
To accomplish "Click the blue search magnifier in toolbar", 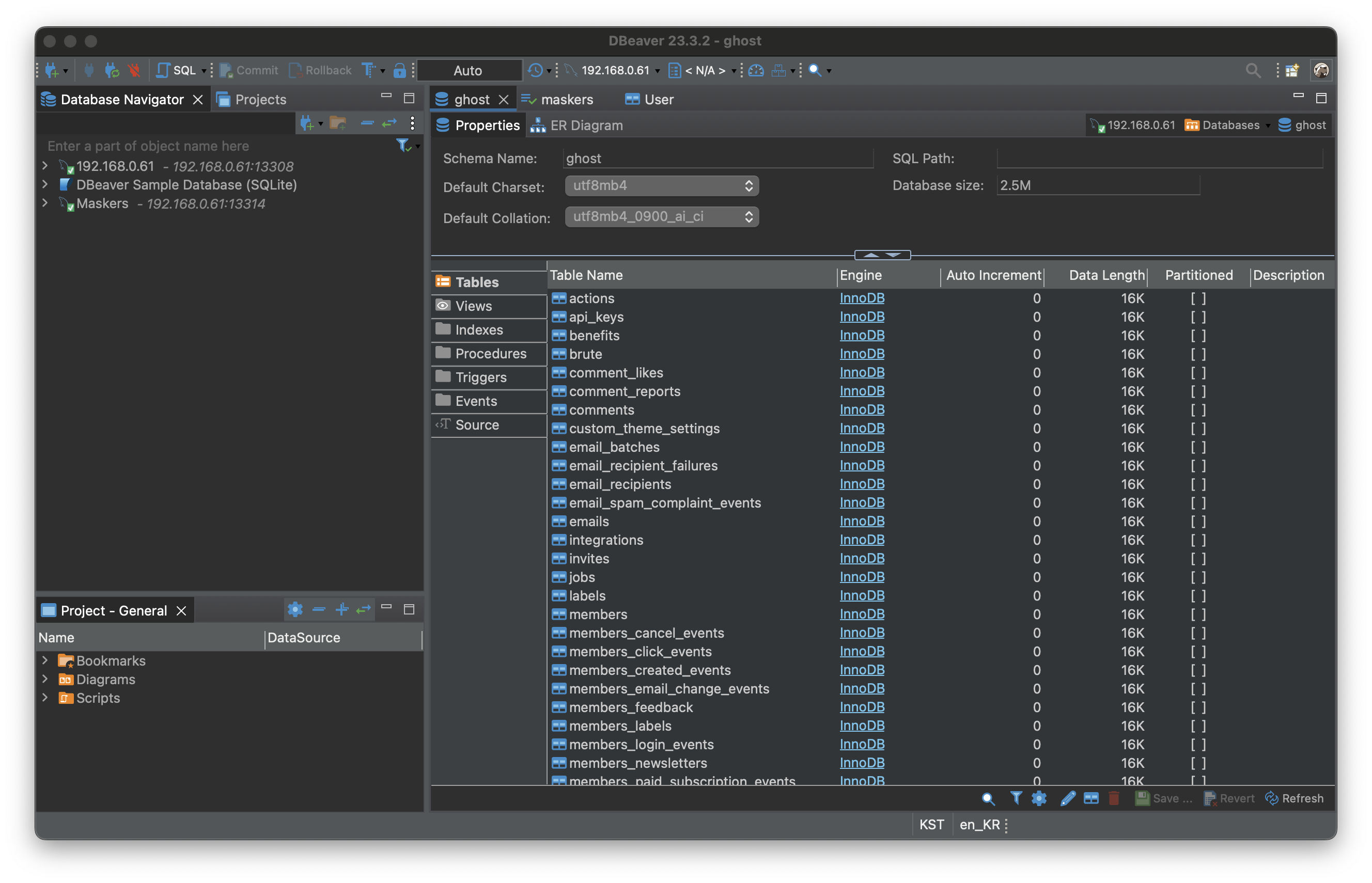I will click(815, 71).
